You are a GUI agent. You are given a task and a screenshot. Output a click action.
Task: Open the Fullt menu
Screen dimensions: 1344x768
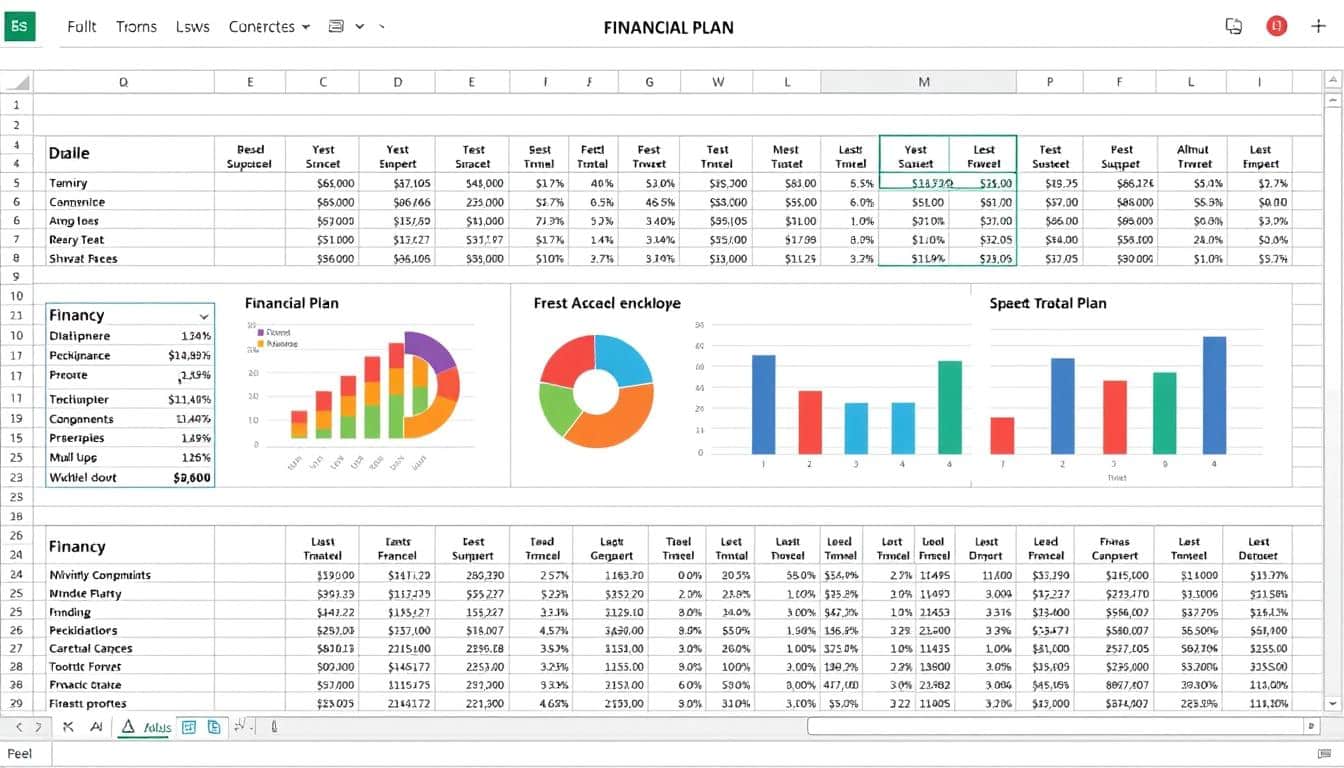(x=82, y=27)
